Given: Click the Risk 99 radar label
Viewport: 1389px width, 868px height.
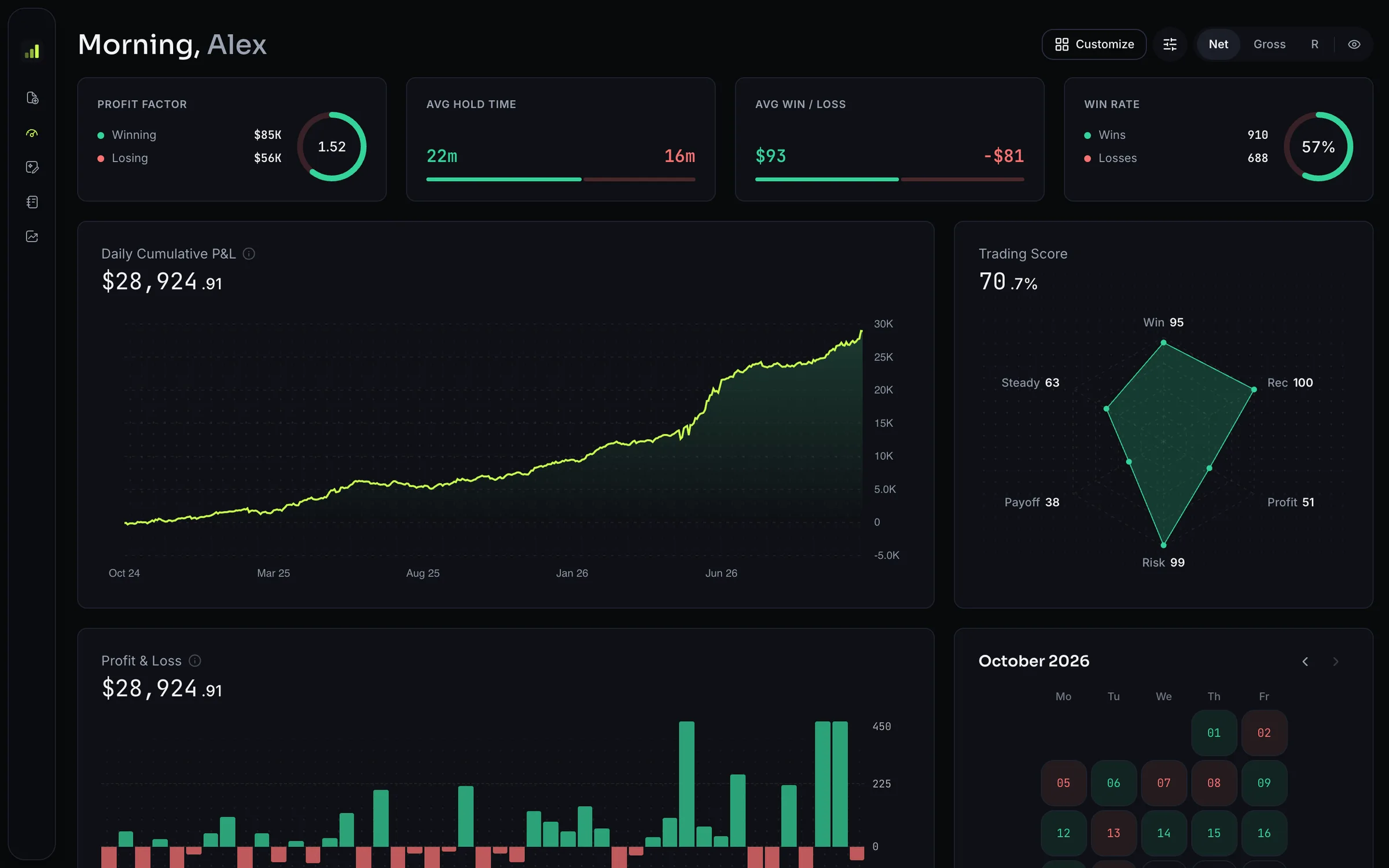Looking at the screenshot, I should [x=1163, y=562].
